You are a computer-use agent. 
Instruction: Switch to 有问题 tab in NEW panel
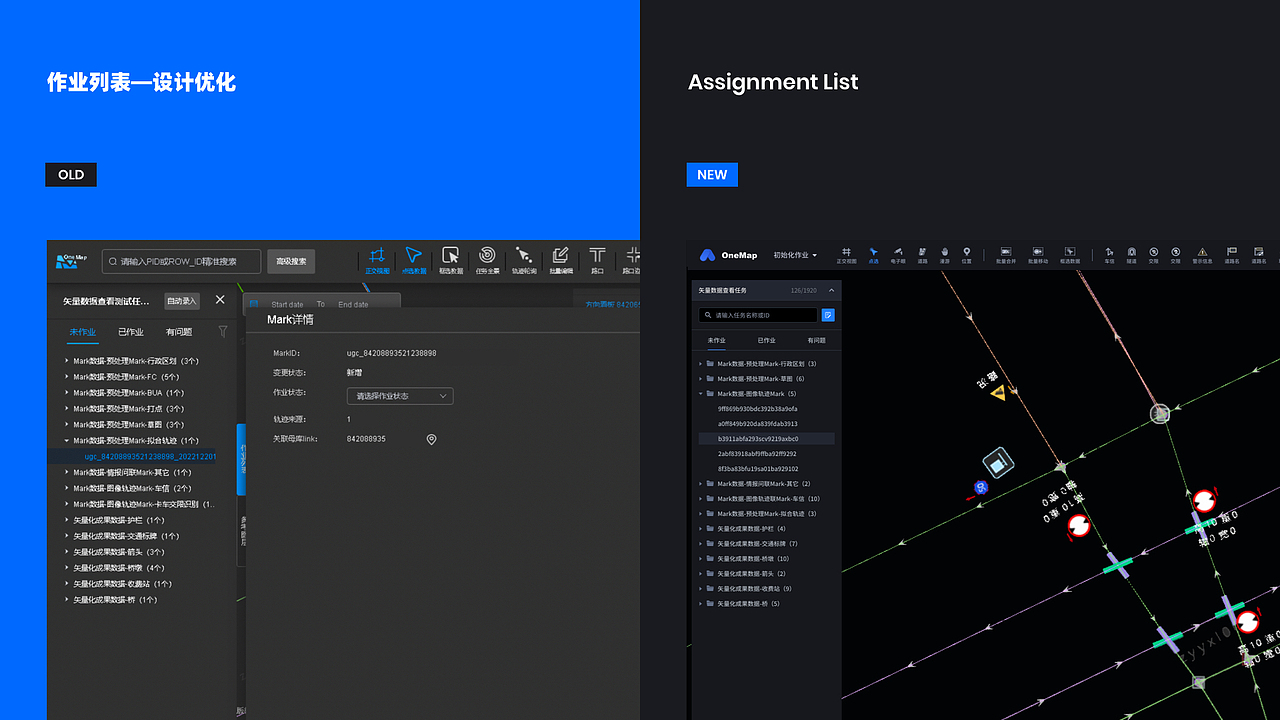coord(816,341)
